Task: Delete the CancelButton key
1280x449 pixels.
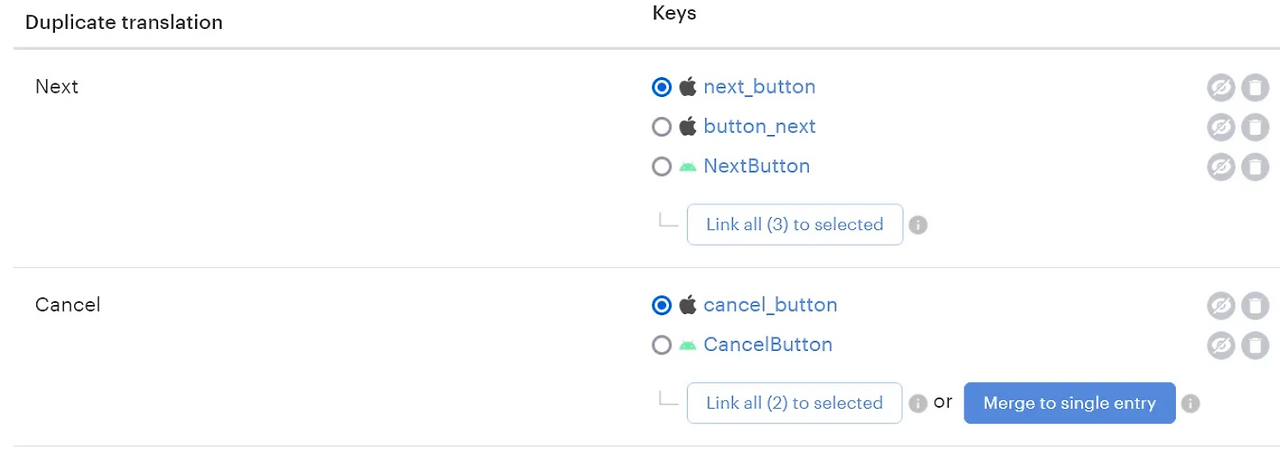Action: [x=1255, y=346]
